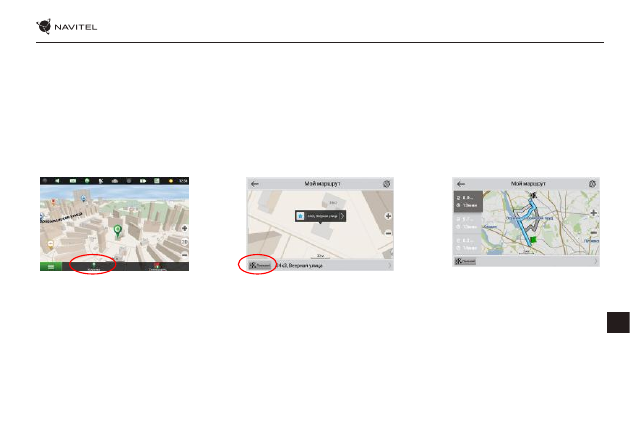Go back from the middle 'Мой маршрут' screen
The height and width of the screenshot is (446, 630).
pyautogui.click(x=254, y=184)
